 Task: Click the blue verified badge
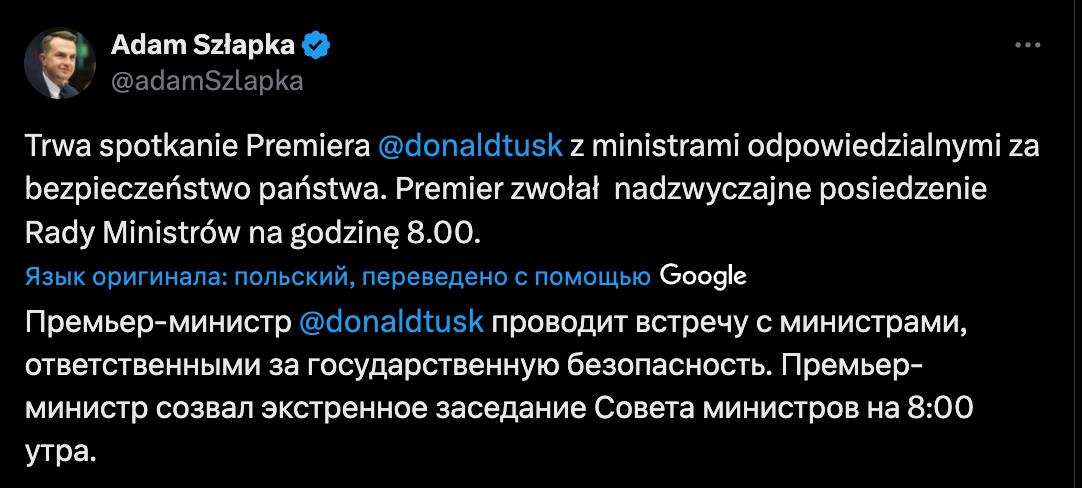[x=317, y=45]
